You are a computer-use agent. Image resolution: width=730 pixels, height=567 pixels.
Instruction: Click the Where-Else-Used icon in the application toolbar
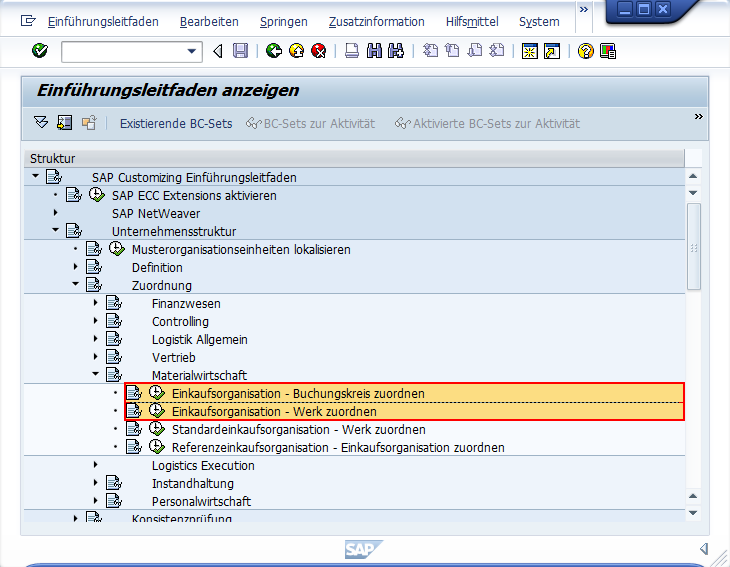coord(88,123)
